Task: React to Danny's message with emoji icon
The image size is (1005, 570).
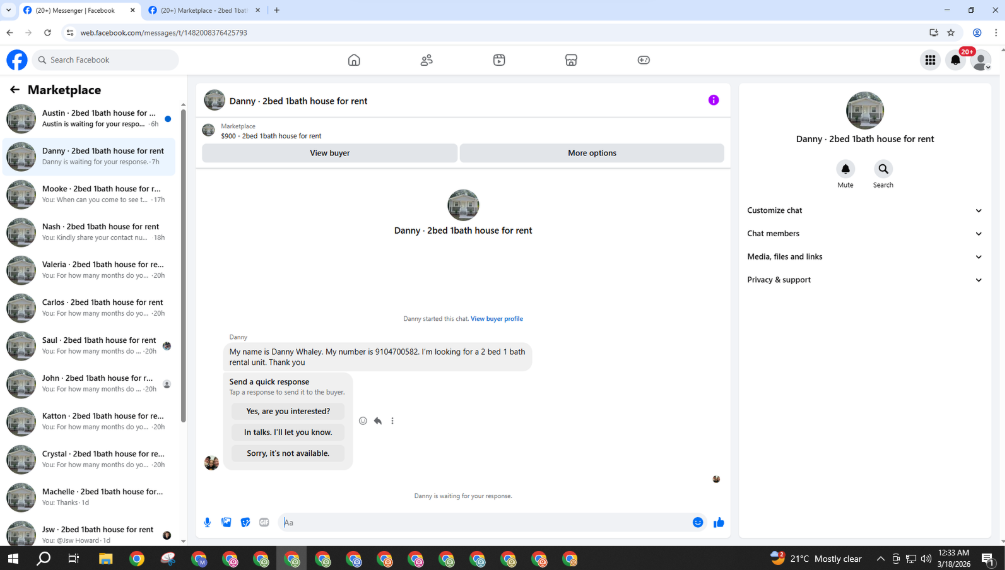Action: pyautogui.click(x=363, y=421)
